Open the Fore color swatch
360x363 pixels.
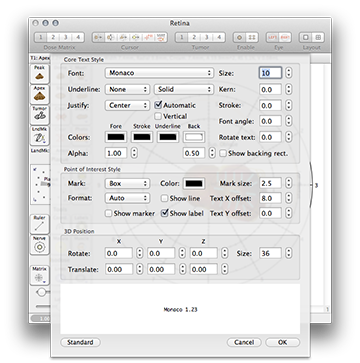[116, 137]
